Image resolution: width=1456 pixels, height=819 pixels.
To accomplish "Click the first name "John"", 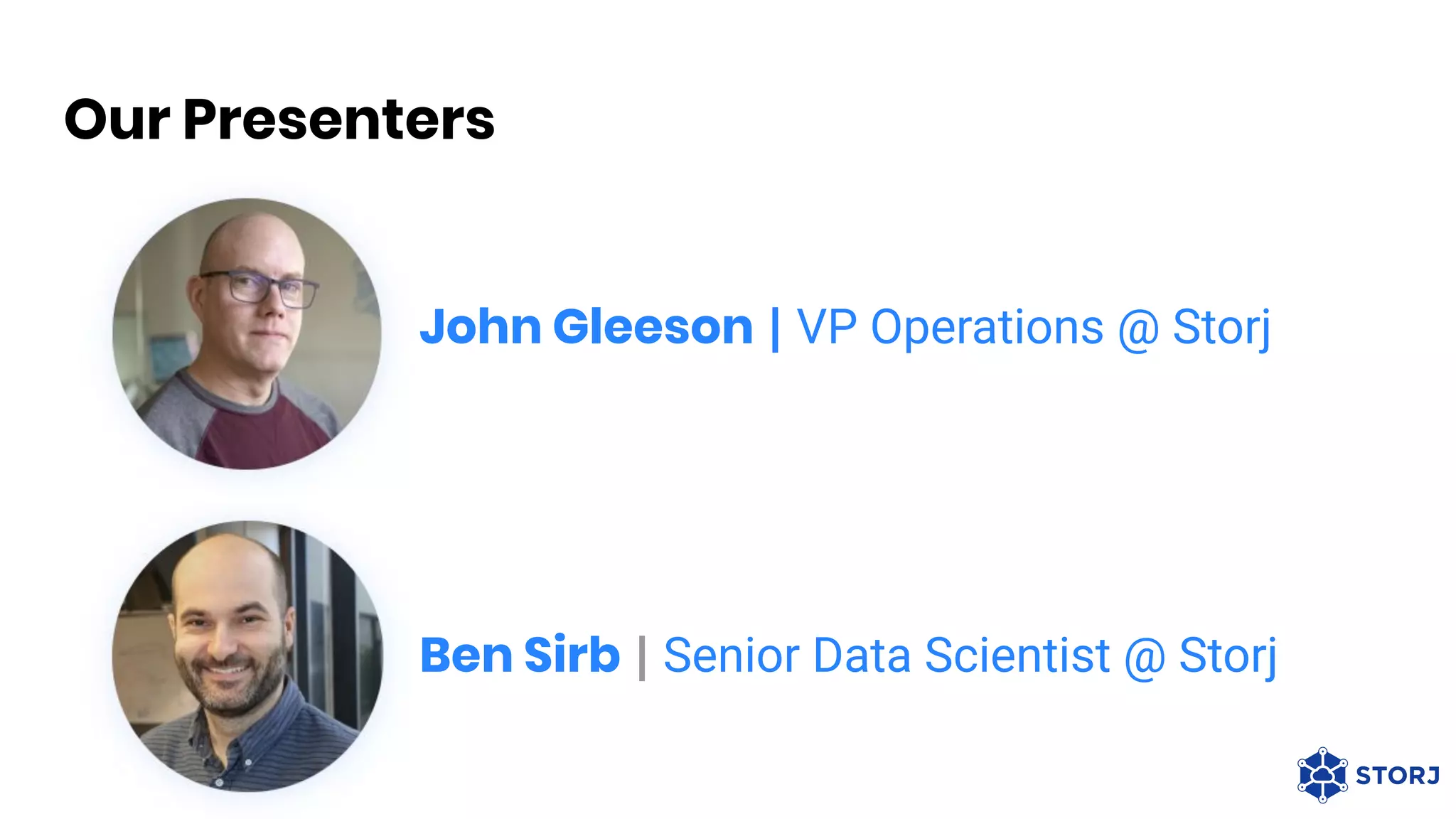I will [x=481, y=328].
